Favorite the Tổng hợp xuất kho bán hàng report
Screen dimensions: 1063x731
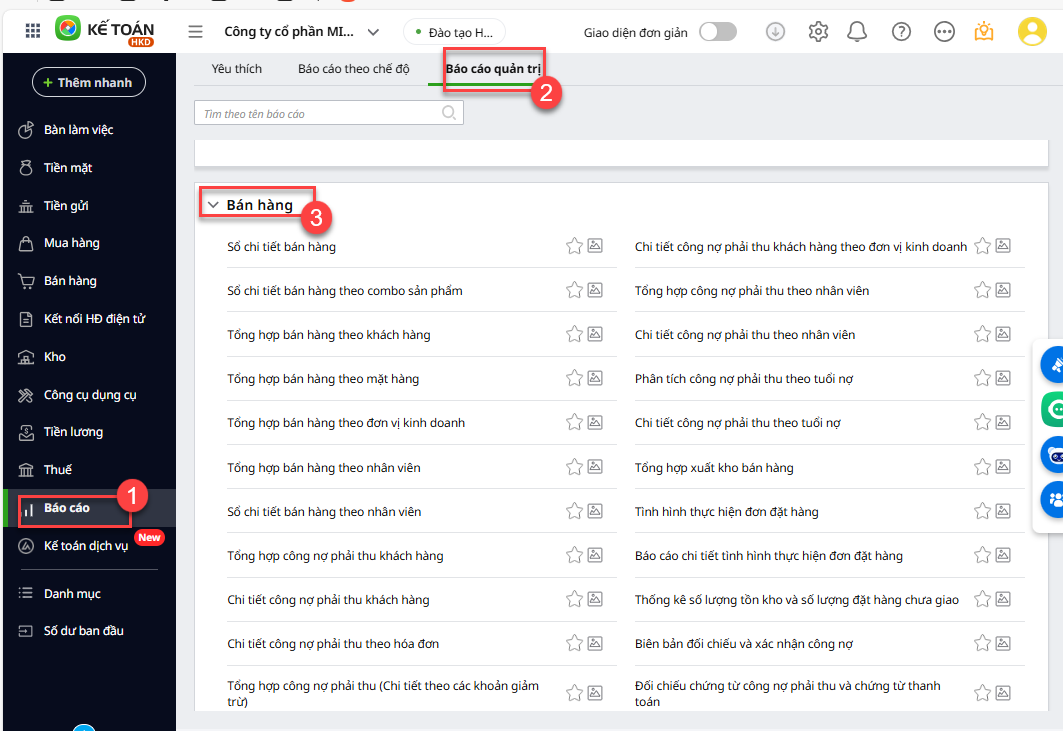pos(982,467)
